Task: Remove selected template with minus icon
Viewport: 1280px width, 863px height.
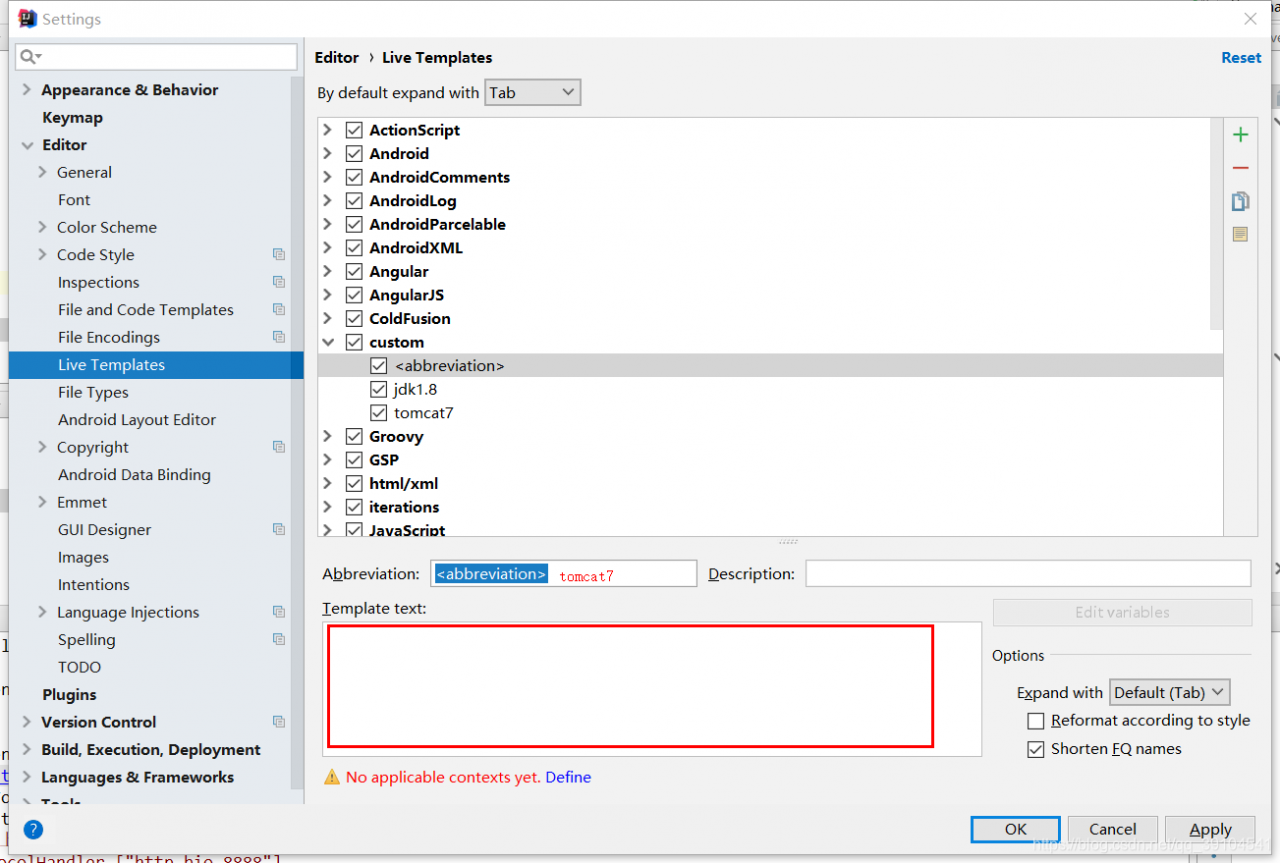Action: [x=1240, y=169]
